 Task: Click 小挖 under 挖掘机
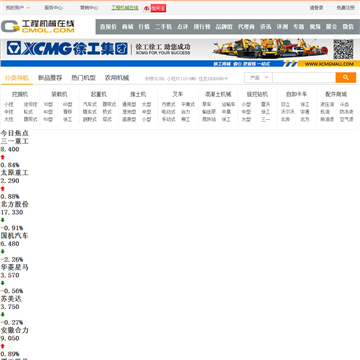click(x=9, y=104)
